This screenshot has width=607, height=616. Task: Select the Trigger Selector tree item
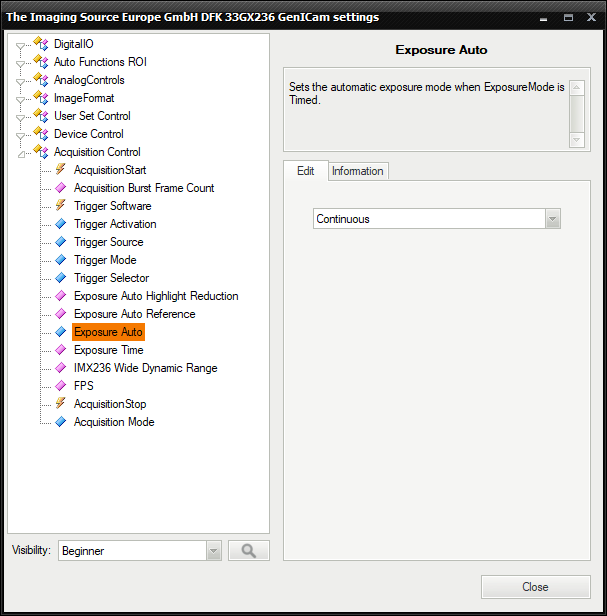(112, 278)
